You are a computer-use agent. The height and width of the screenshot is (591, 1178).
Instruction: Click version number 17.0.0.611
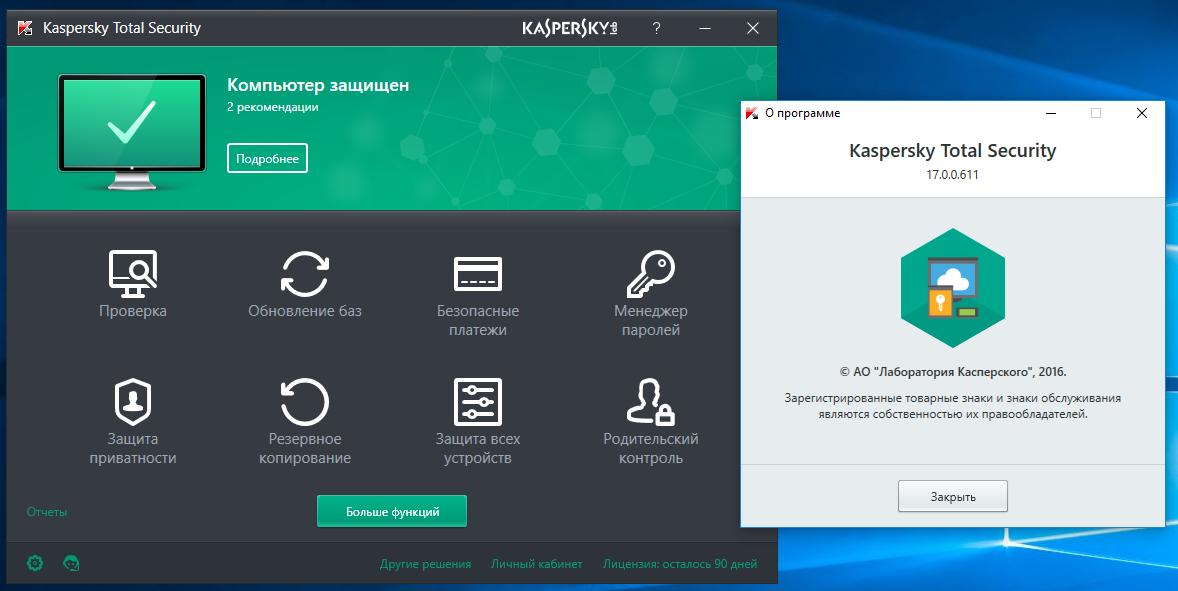click(x=952, y=174)
